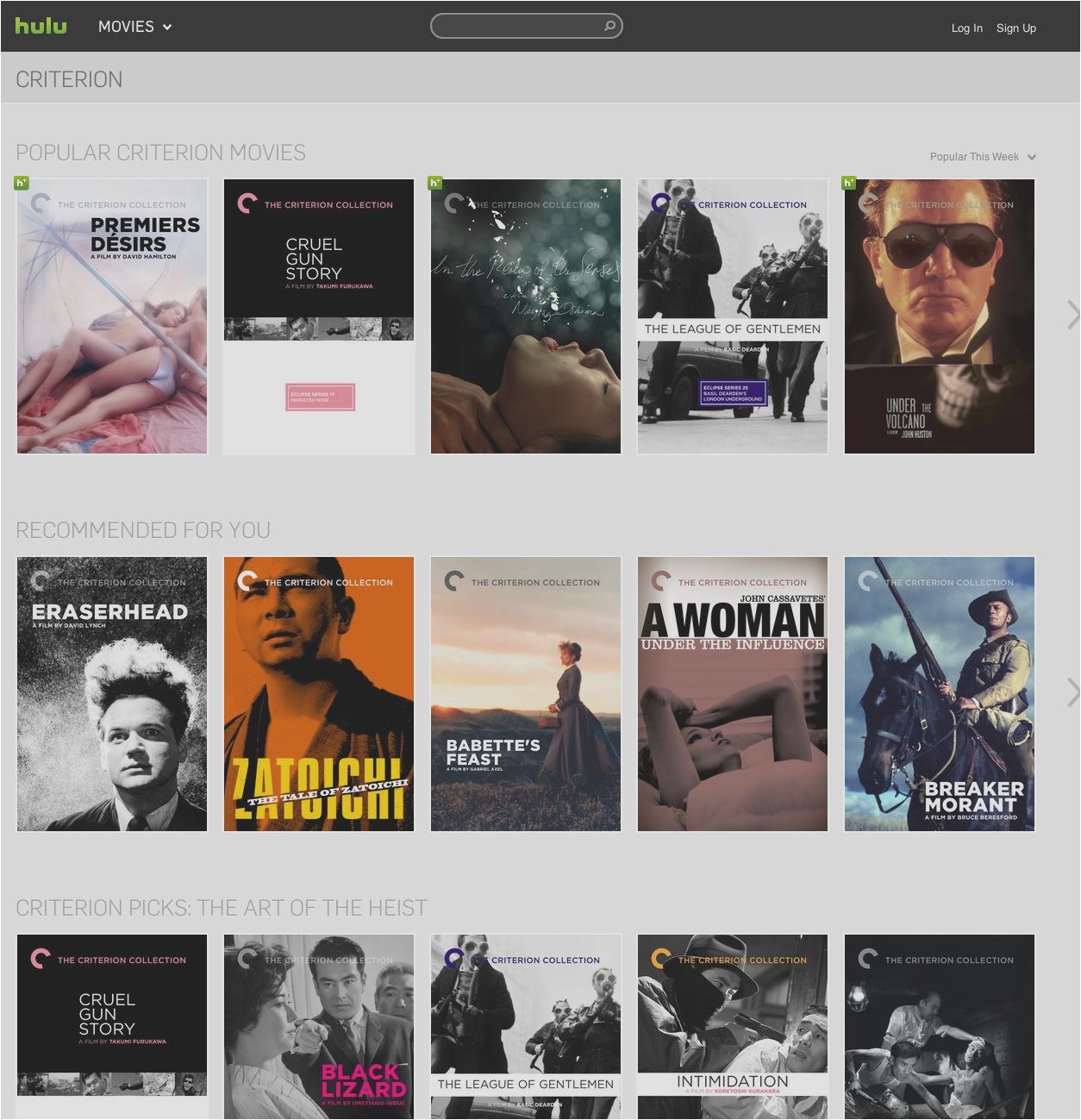
Task: Open the Black Lizard poster
Action: tap(319, 1027)
